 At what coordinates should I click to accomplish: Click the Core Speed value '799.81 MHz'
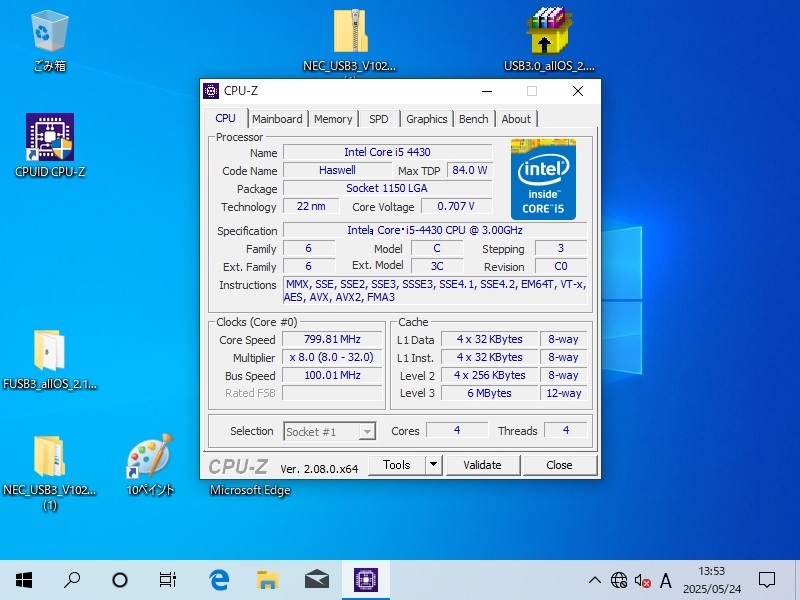click(332, 339)
